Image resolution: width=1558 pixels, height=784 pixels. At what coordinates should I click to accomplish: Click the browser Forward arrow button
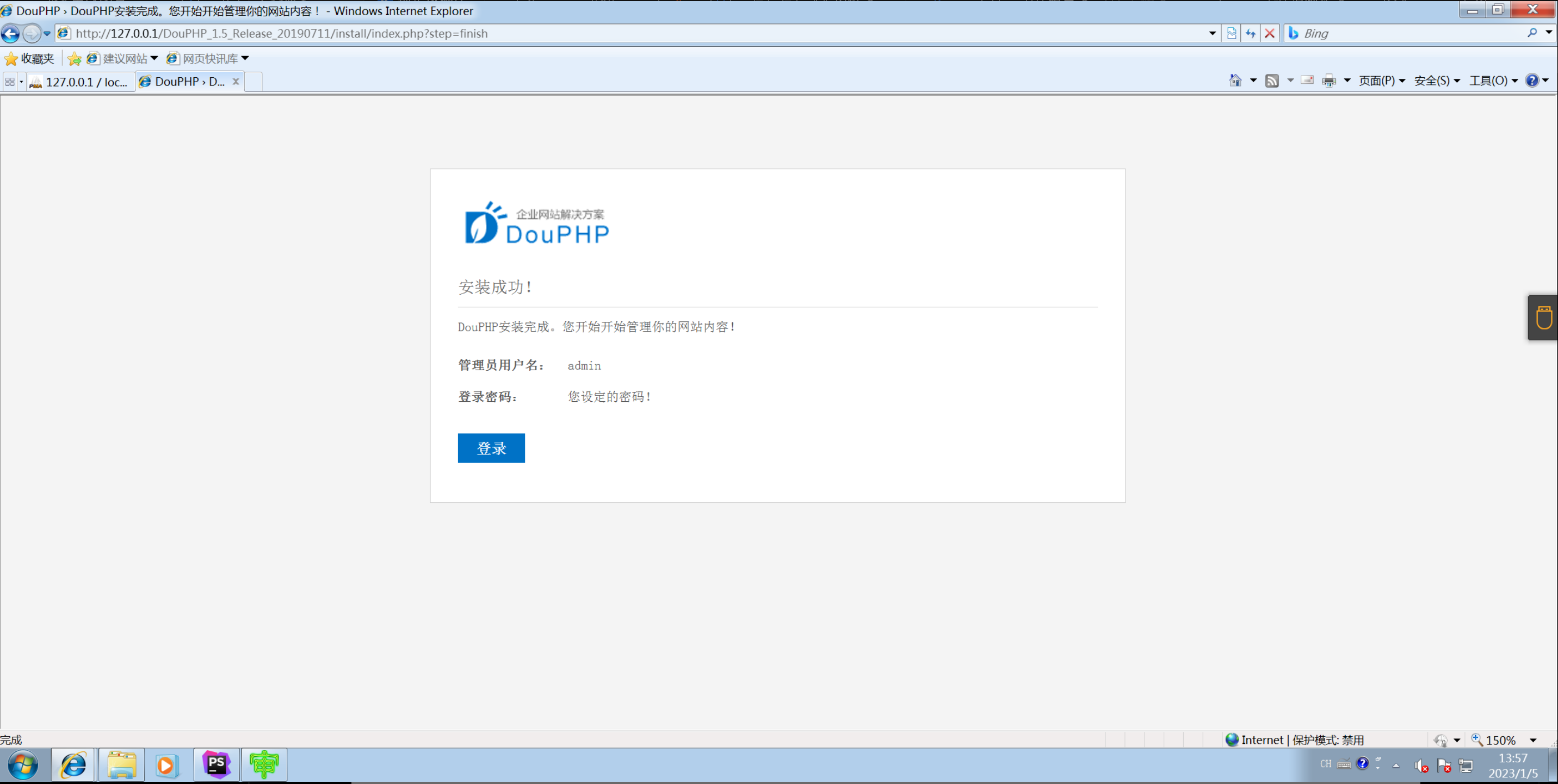32,33
